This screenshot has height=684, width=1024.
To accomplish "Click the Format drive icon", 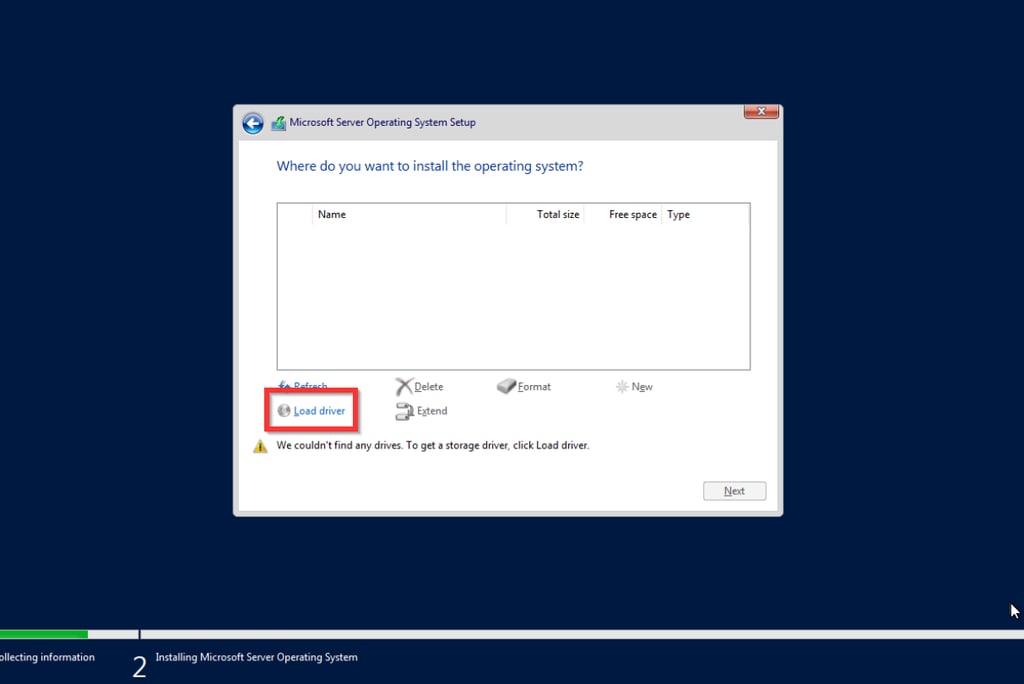I will (x=506, y=387).
